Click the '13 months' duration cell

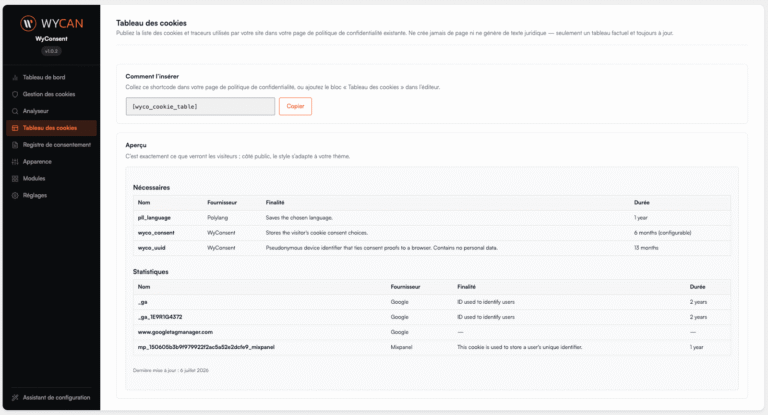646,248
